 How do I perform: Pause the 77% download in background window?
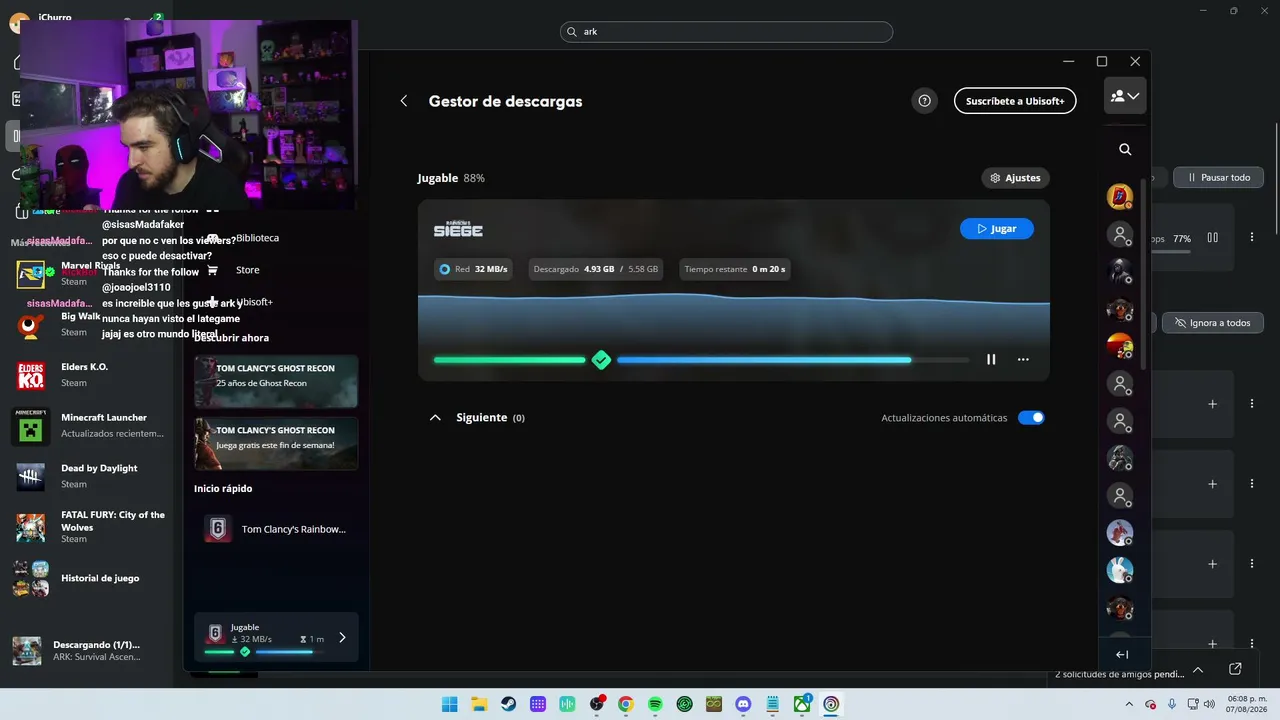tap(1212, 238)
